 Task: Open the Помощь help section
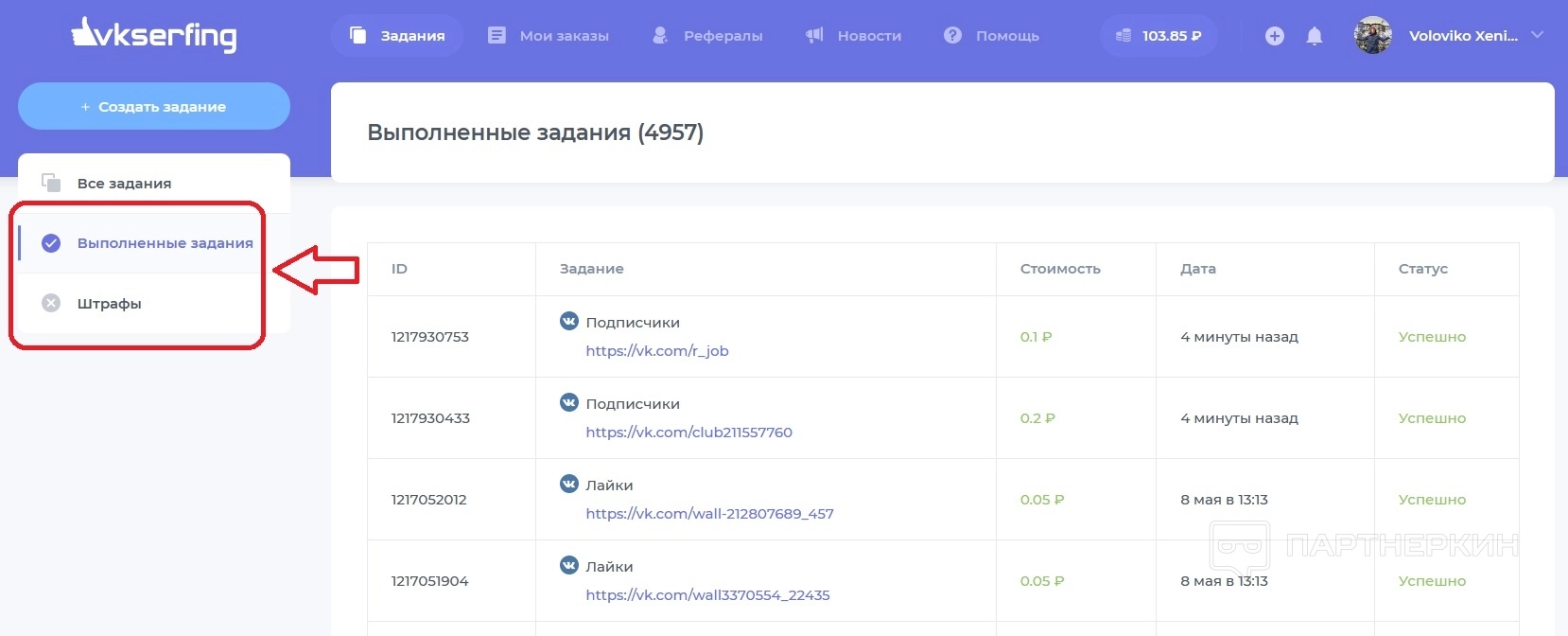[991, 36]
